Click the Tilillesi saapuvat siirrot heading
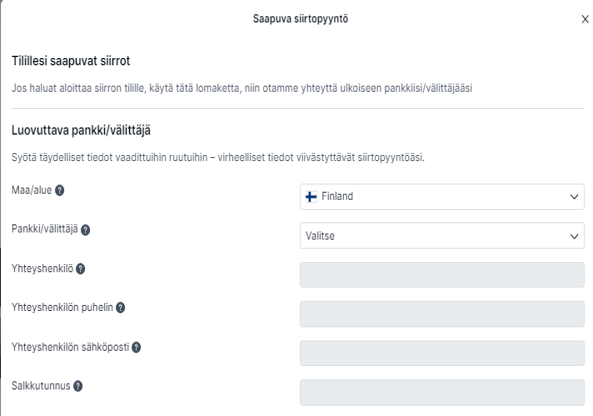 pyautogui.click(x=71, y=61)
